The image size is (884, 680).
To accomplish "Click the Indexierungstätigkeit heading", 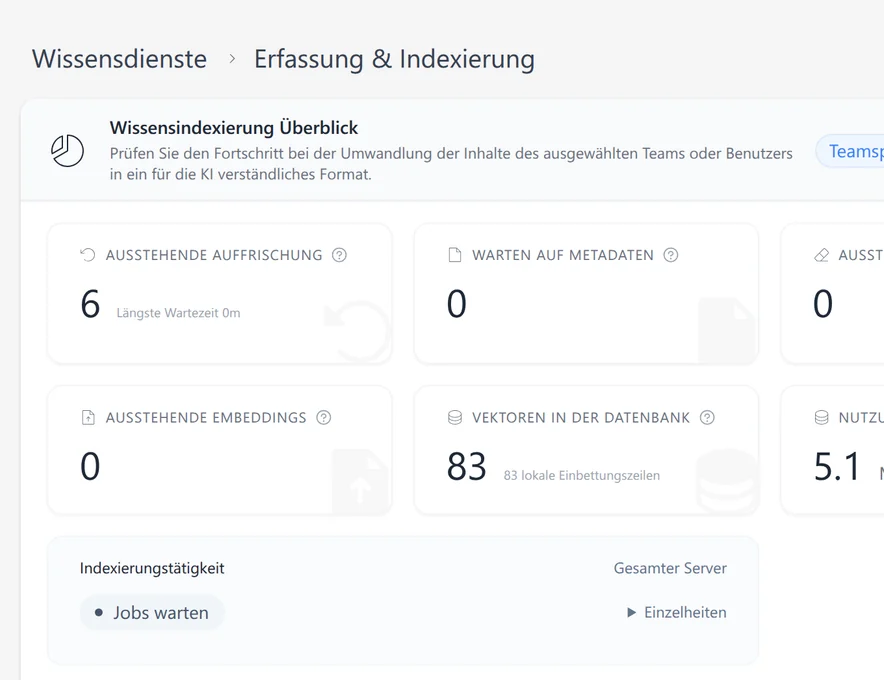I will tap(152, 568).
